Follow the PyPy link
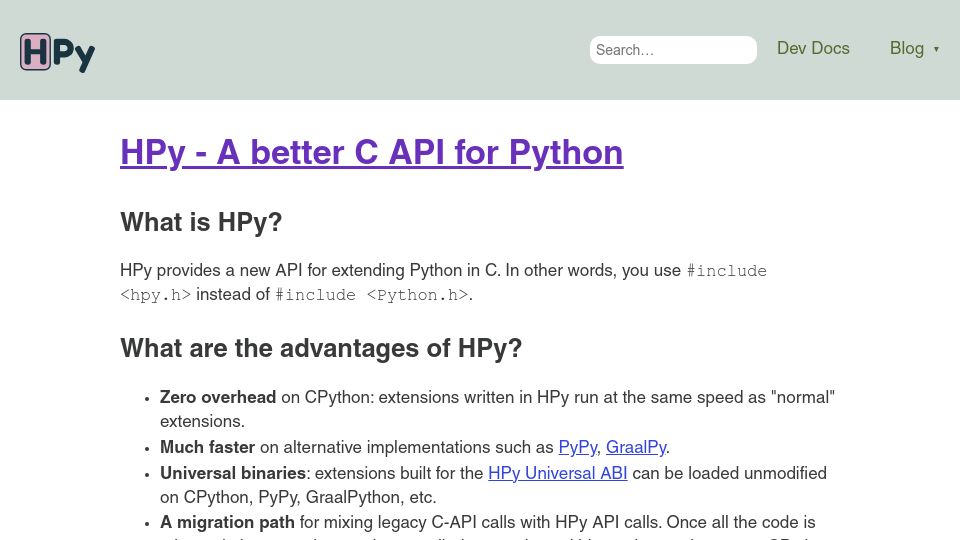The height and width of the screenshot is (540, 960). [x=577, y=447]
